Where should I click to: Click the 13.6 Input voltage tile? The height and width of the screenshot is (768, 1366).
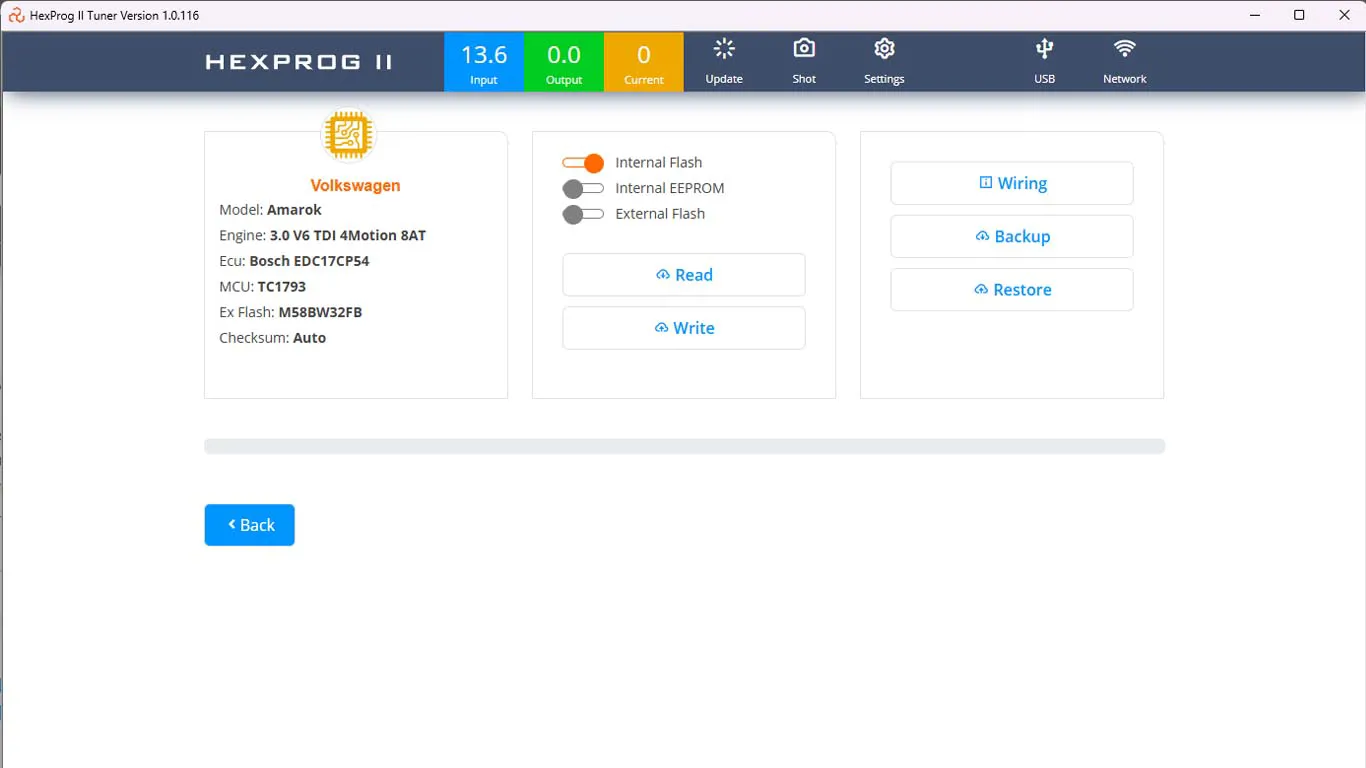point(484,62)
